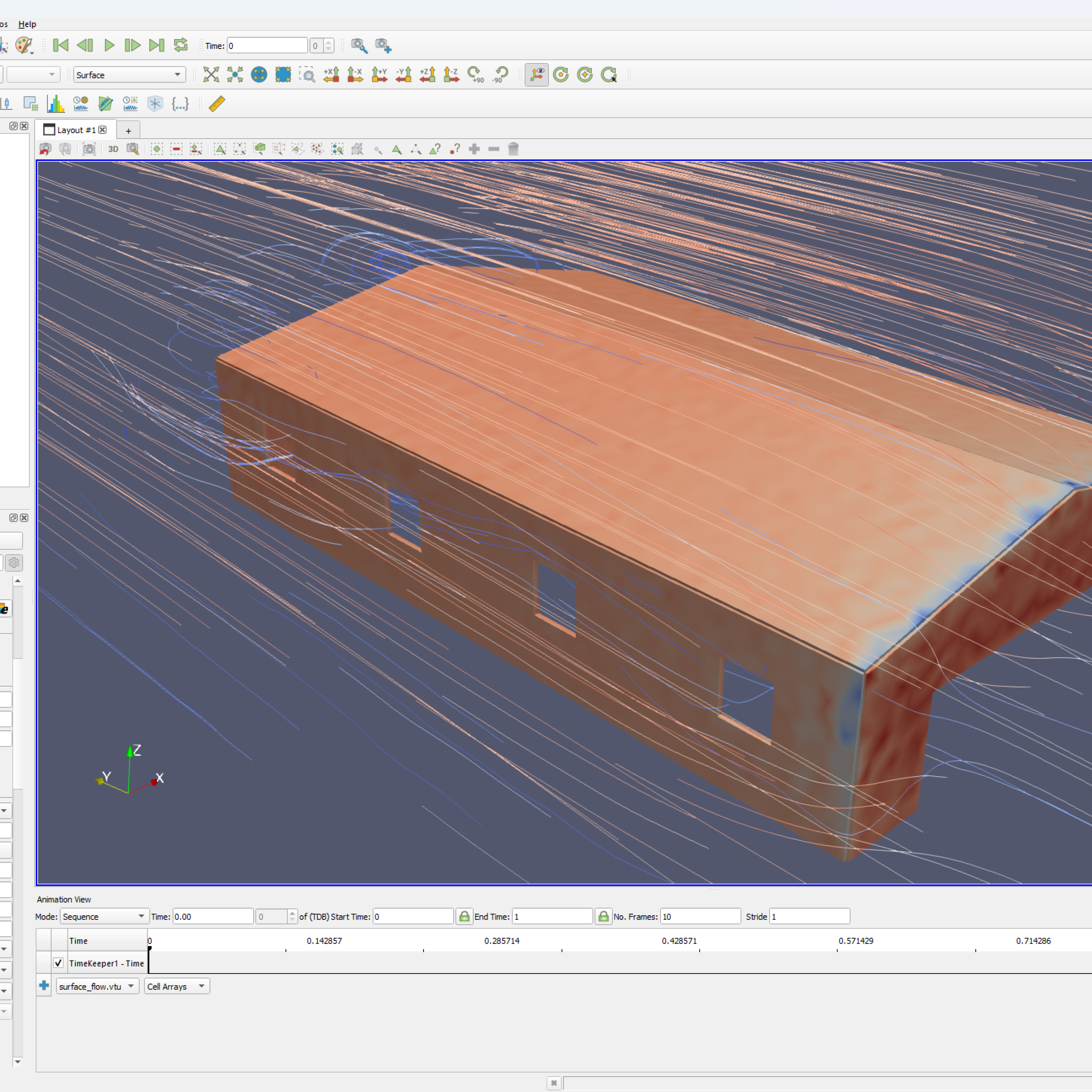The height and width of the screenshot is (1092, 1092).
Task: Open the Surface representation dropdown
Action: click(129, 74)
